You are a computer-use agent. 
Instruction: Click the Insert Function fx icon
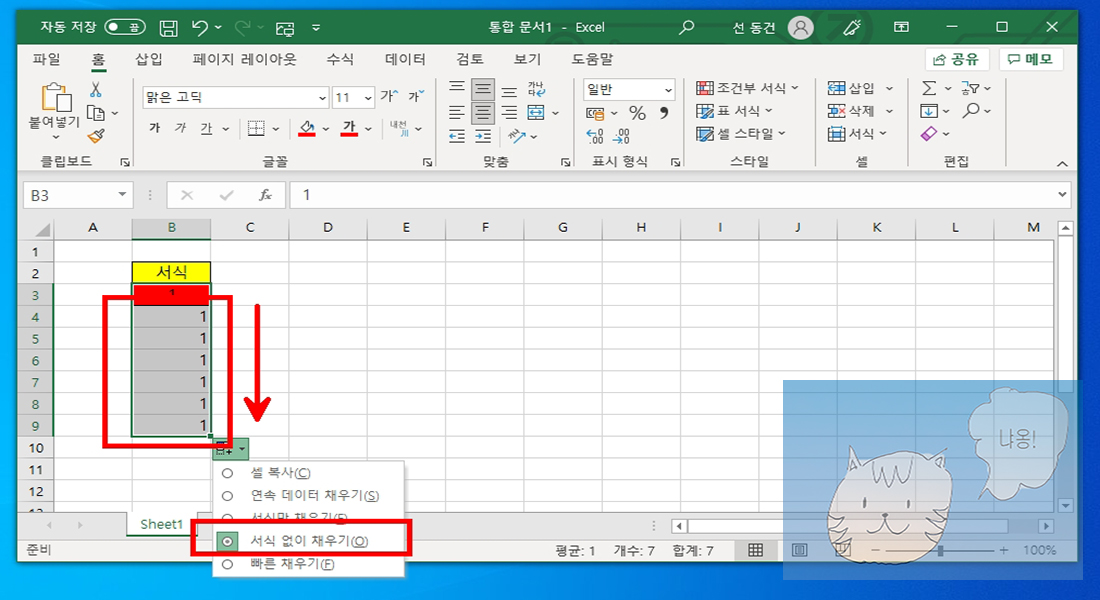[265, 195]
